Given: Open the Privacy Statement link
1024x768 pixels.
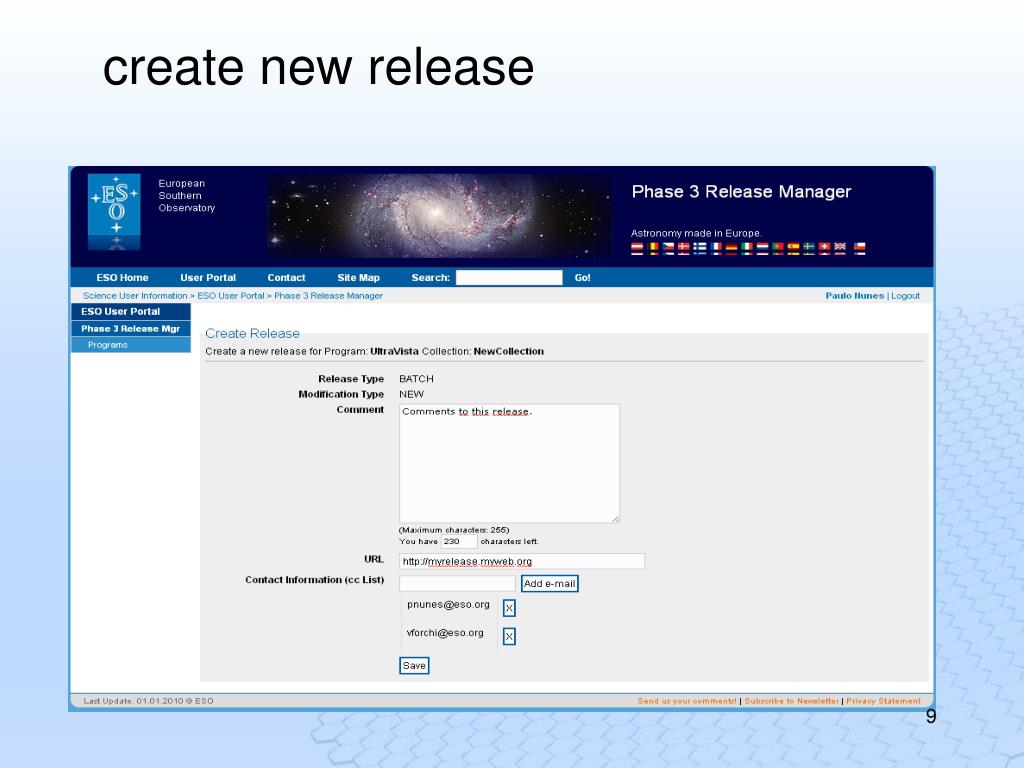Looking at the screenshot, I should 884,701.
